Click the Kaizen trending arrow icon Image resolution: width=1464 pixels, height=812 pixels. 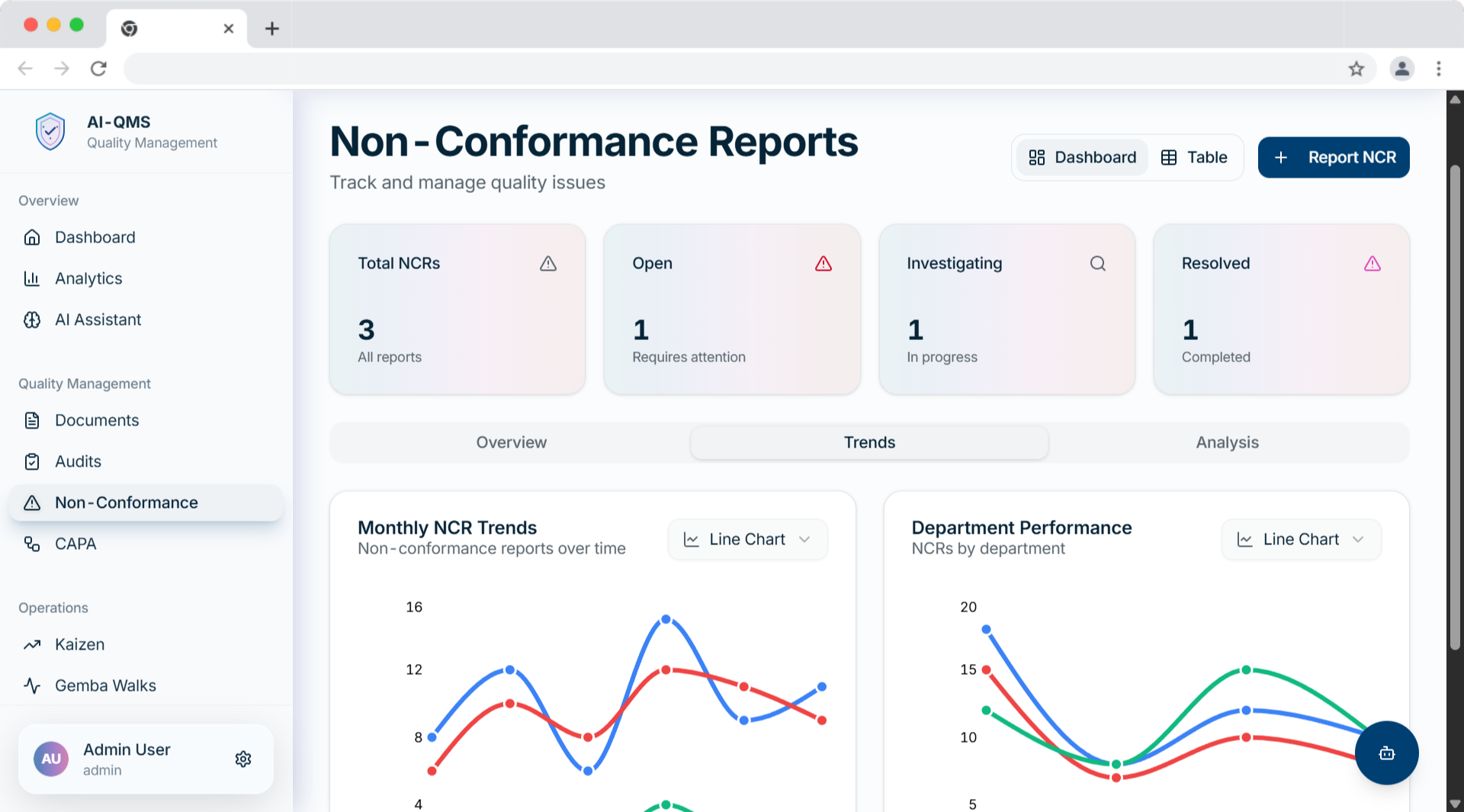pos(32,644)
